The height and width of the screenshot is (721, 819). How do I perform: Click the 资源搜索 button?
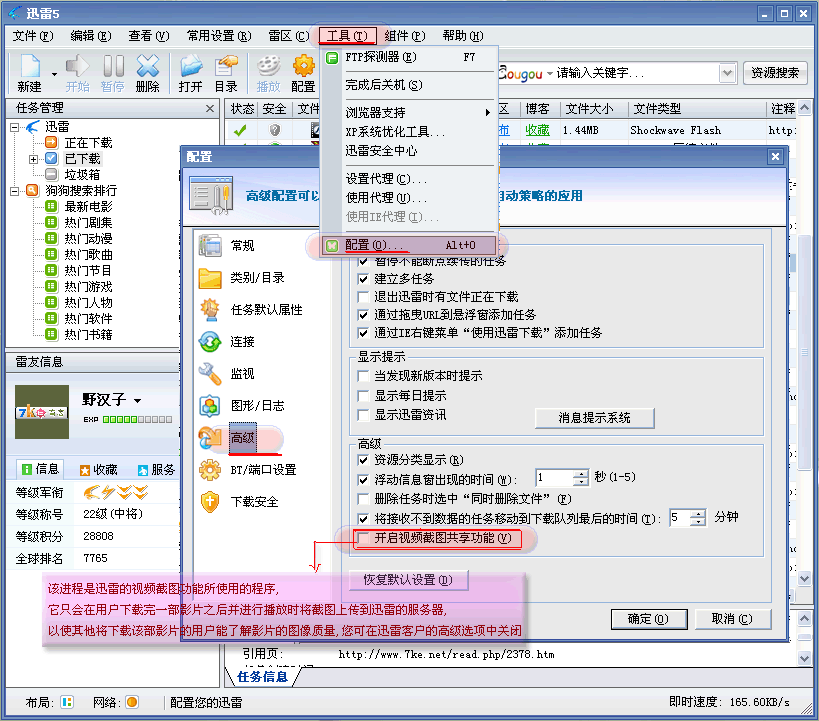(775, 73)
